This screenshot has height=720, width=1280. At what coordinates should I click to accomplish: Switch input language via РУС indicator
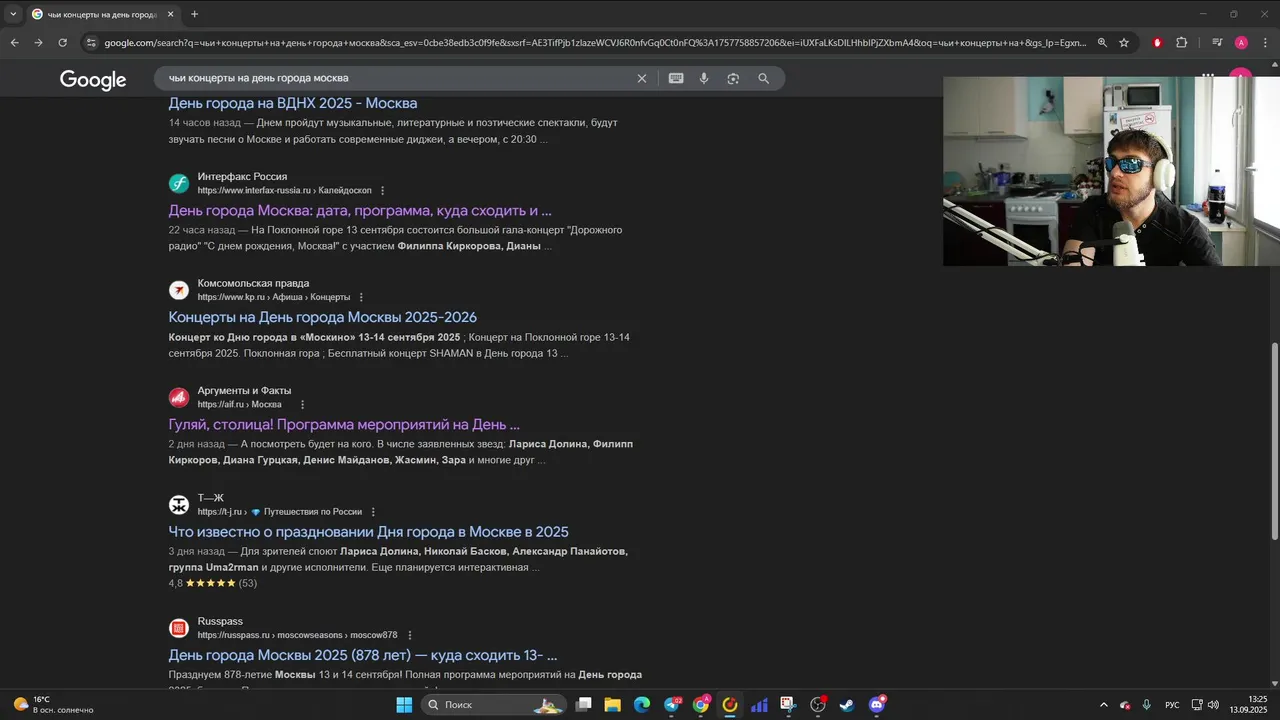[1172, 705]
